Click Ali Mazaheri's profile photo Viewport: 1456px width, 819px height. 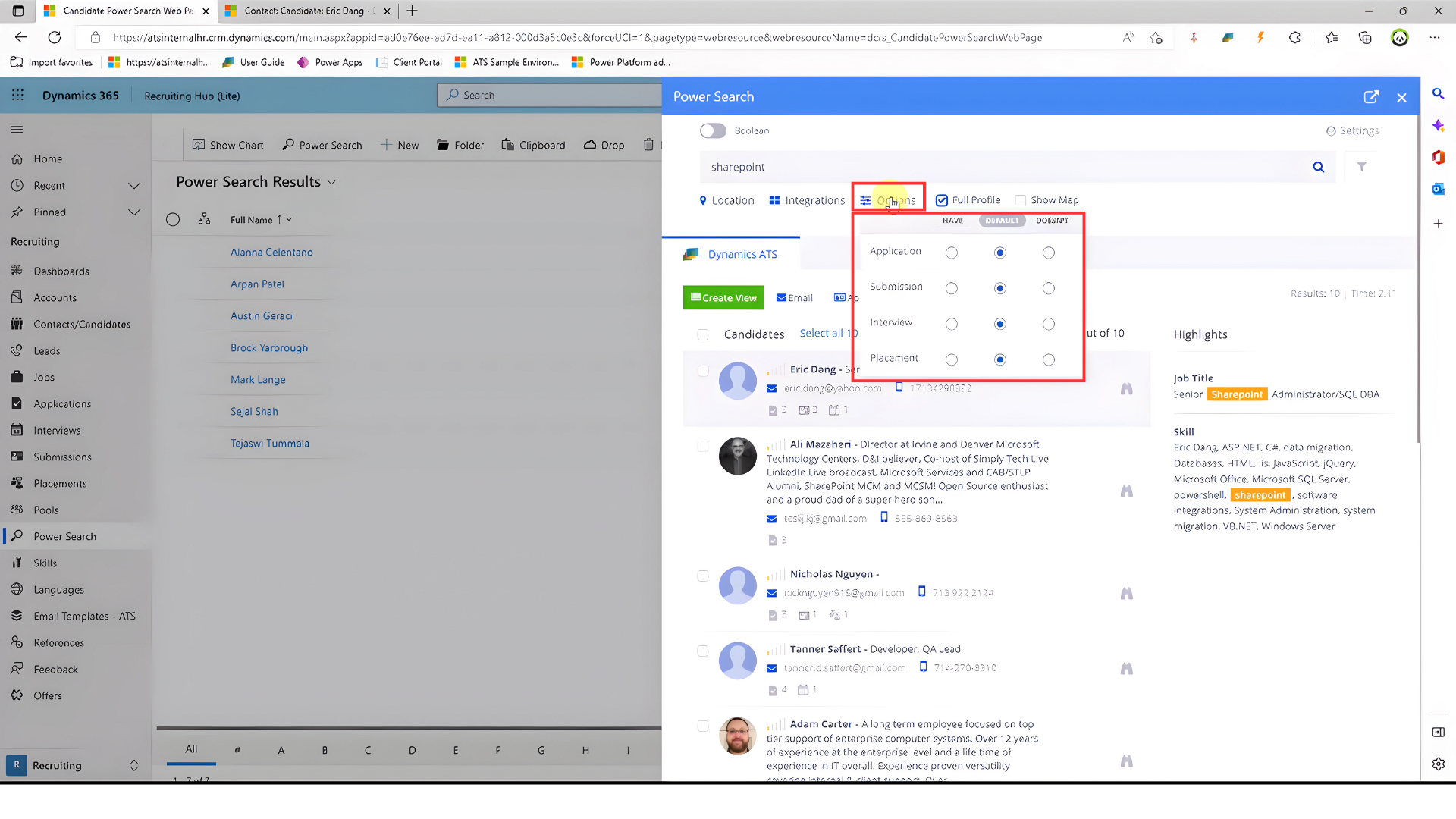coord(738,456)
